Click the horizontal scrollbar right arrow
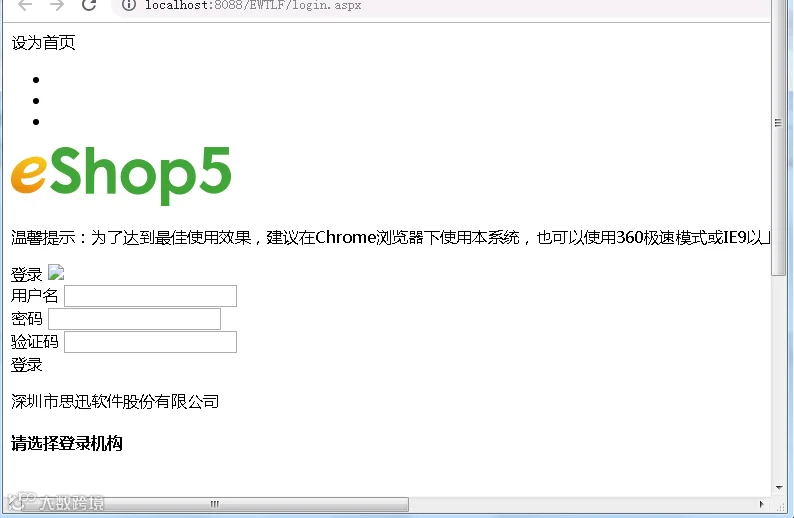The image size is (794, 518). (761, 504)
